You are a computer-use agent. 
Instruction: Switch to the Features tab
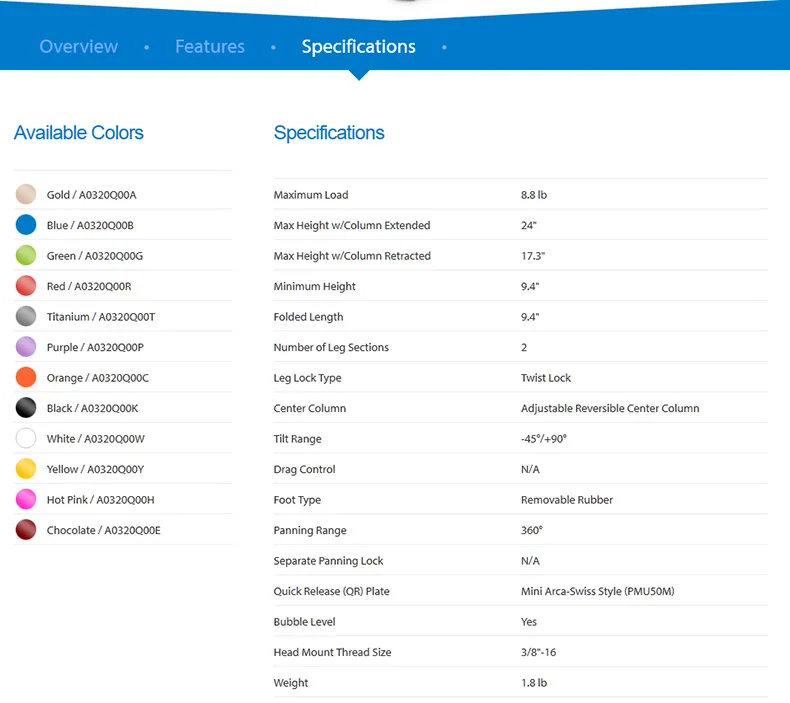click(210, 46)
